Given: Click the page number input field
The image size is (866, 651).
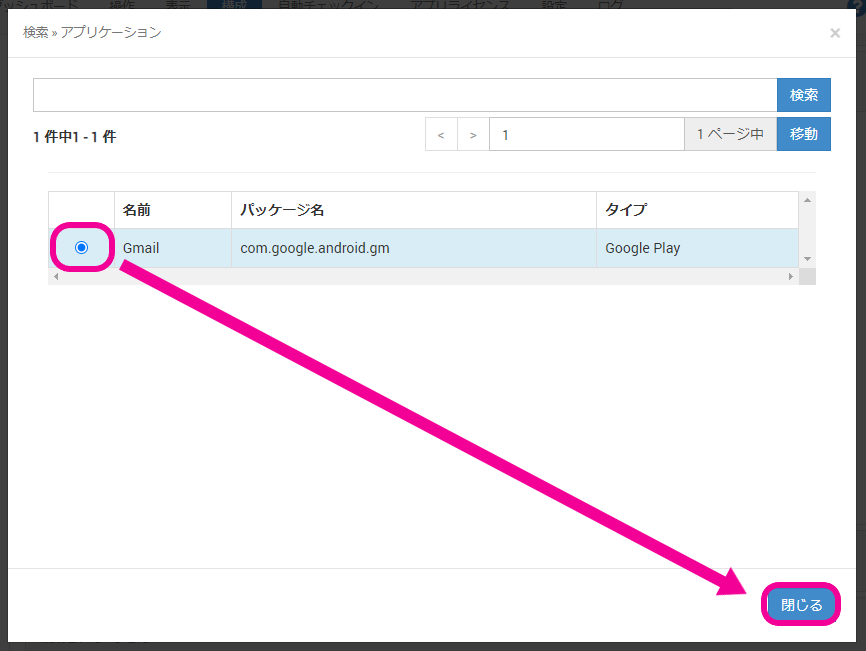Looking at the screenshot, I should (x=586, y=134).
